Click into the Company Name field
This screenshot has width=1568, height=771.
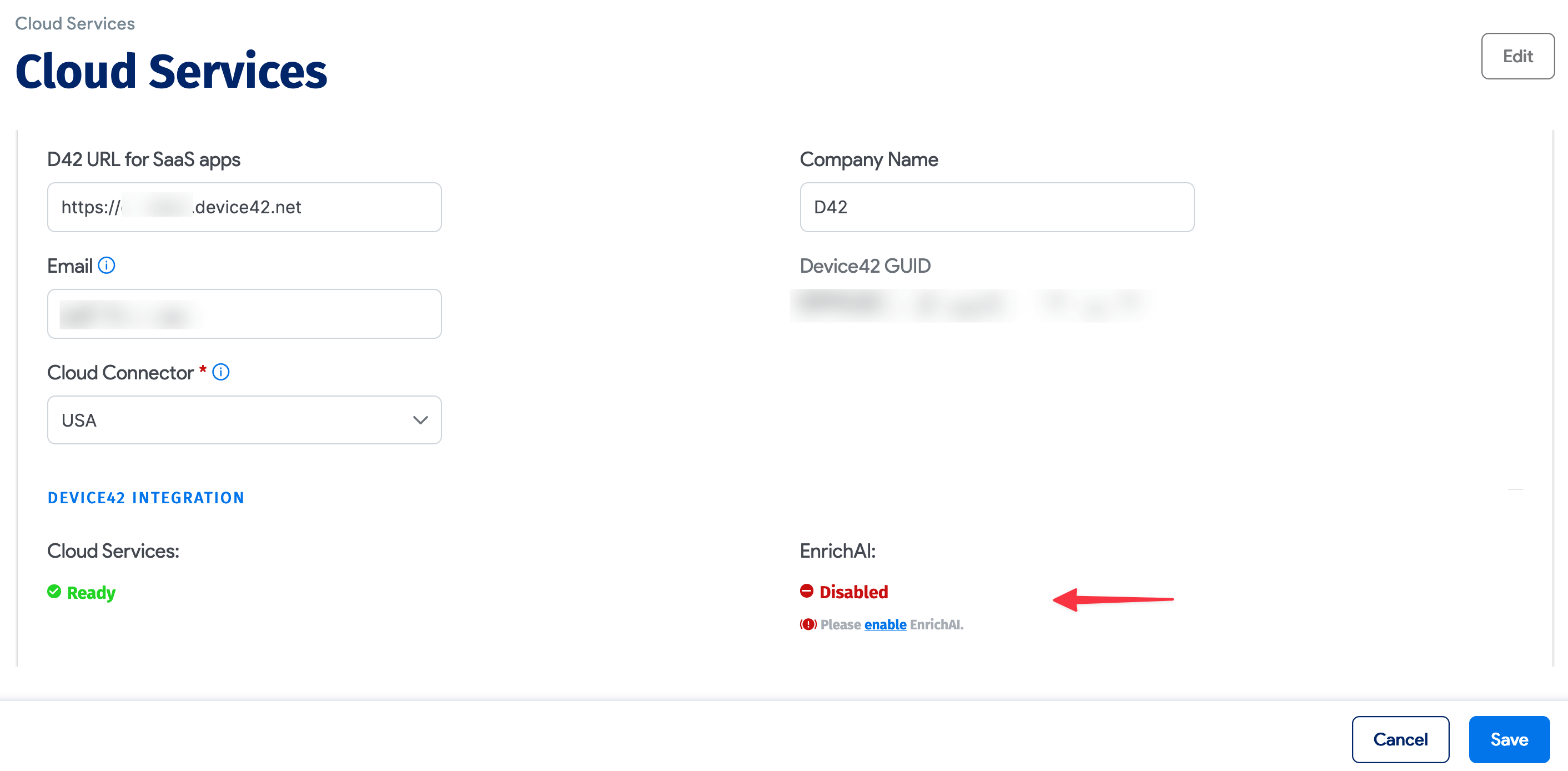point(997,207)
